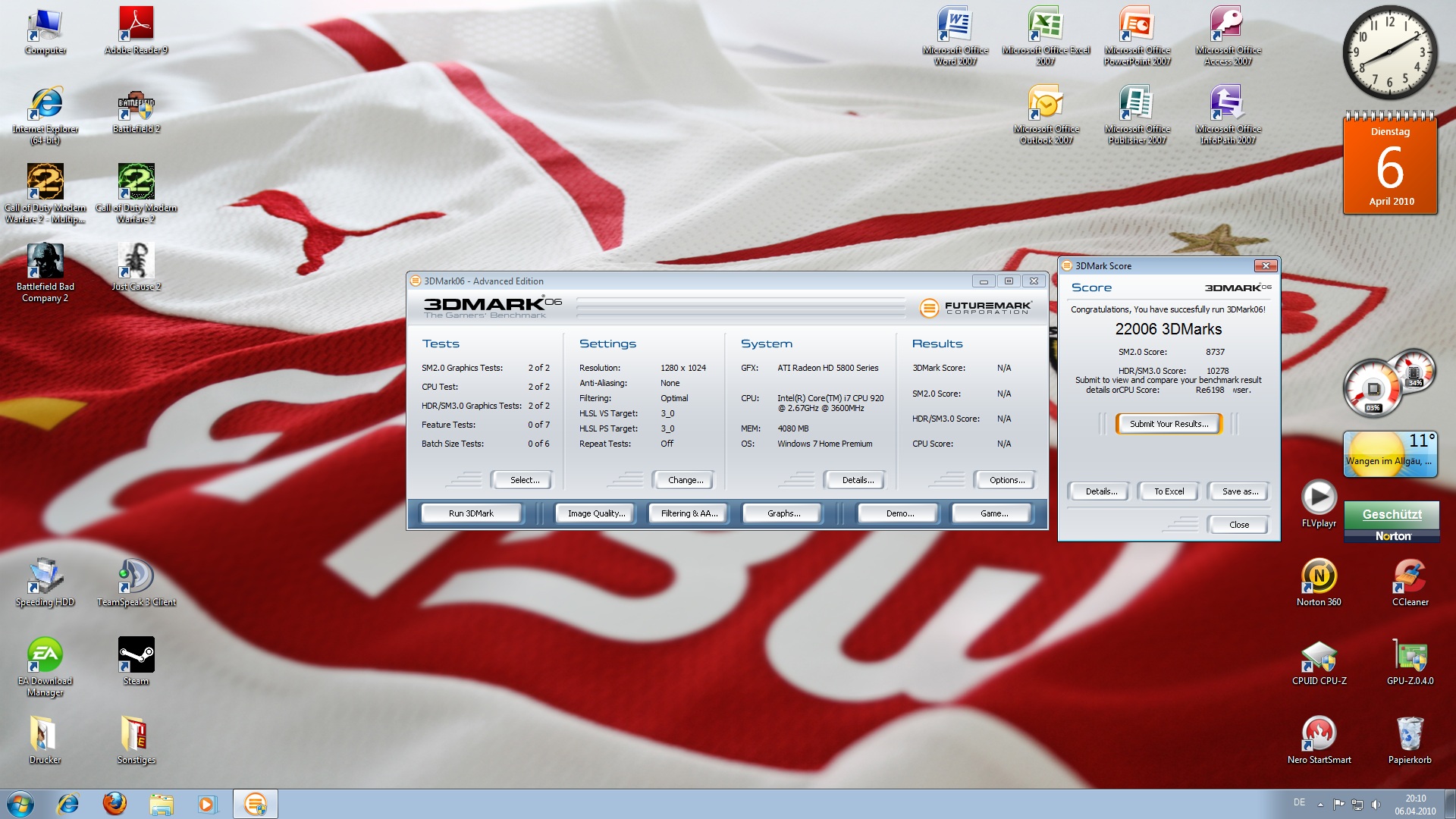Select the FLVplayr desktop icon

click(1319, 504)
